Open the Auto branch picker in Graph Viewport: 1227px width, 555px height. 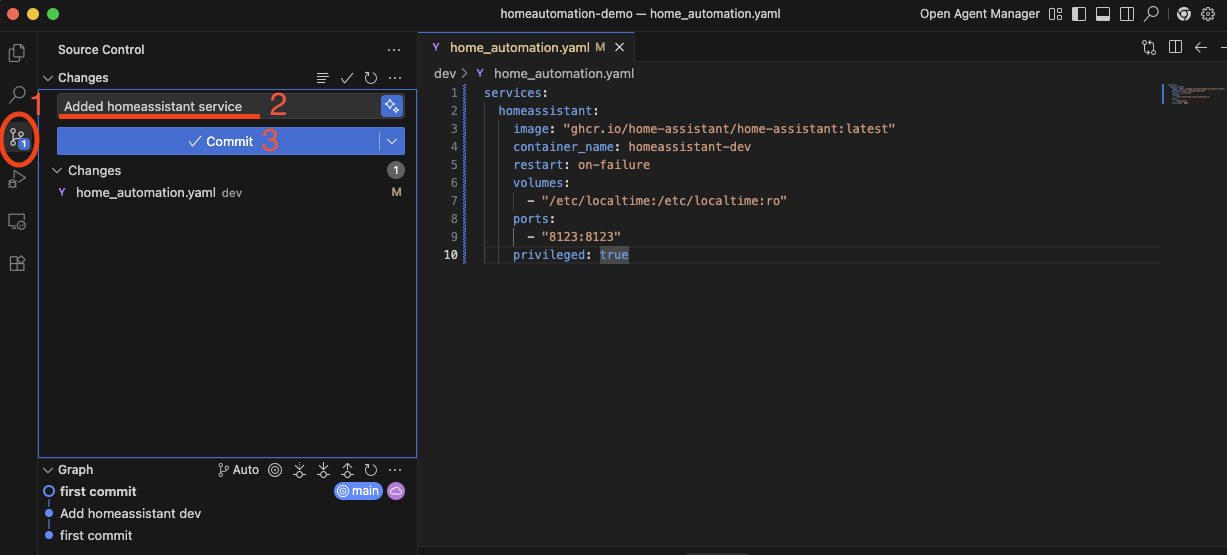coord(239,470)
